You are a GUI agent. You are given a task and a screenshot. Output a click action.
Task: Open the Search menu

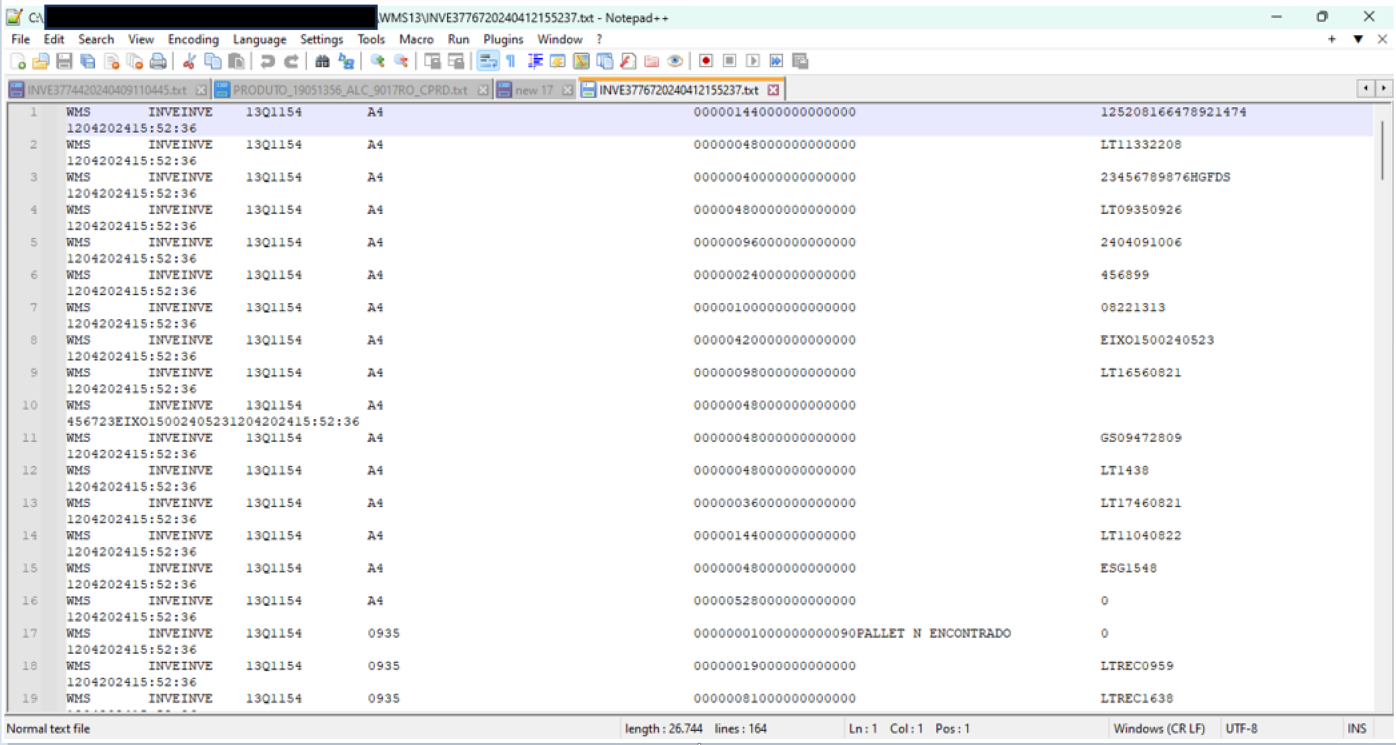pyautogui.click(x=96, y=39)
